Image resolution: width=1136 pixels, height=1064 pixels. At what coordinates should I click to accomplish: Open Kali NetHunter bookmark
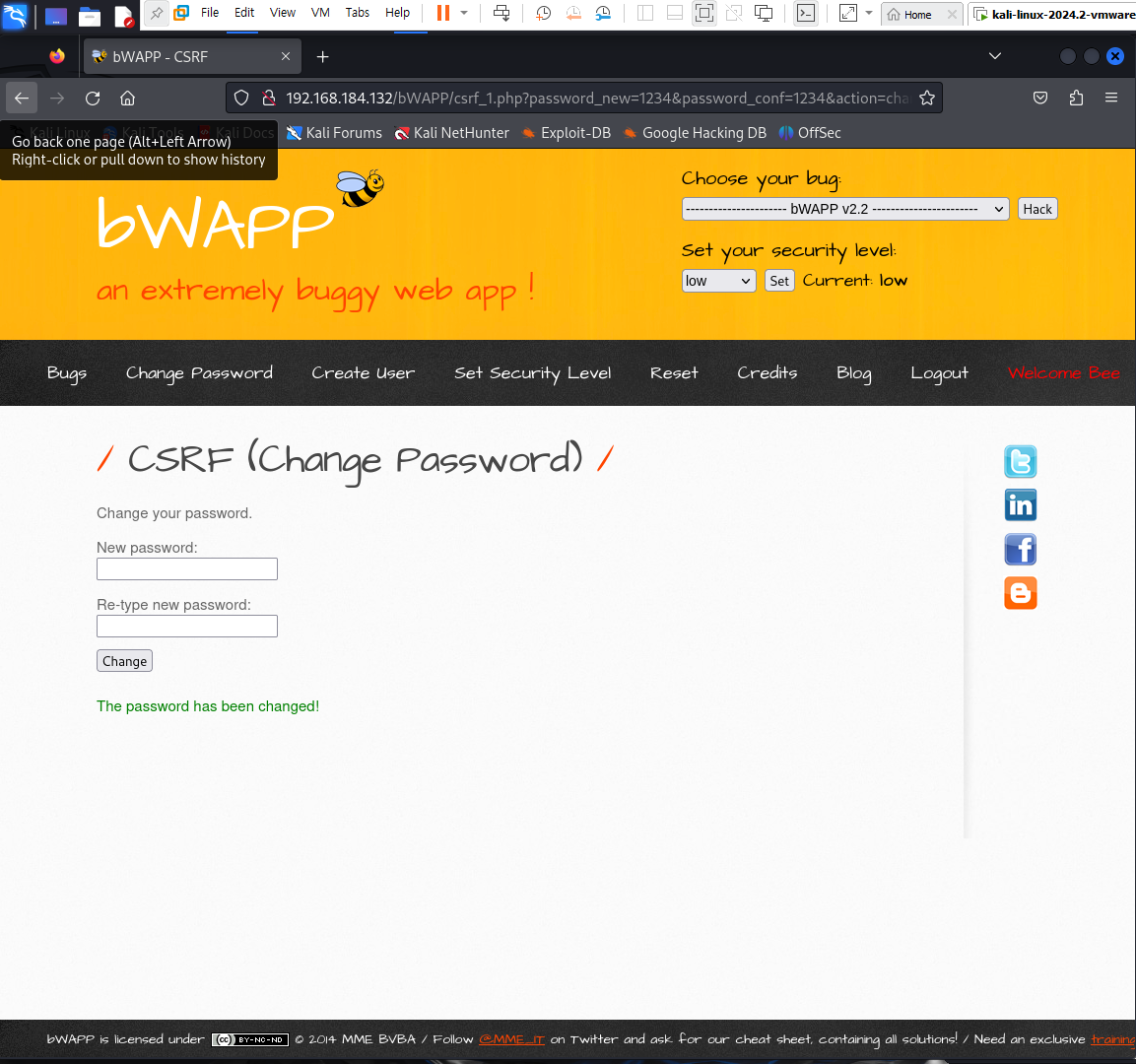[x=451, y=133]
